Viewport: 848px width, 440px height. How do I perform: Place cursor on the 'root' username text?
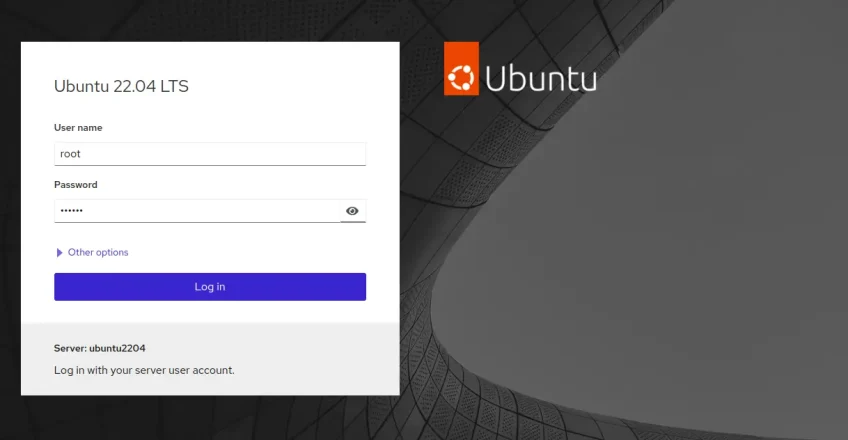click(x=70, y=154)
